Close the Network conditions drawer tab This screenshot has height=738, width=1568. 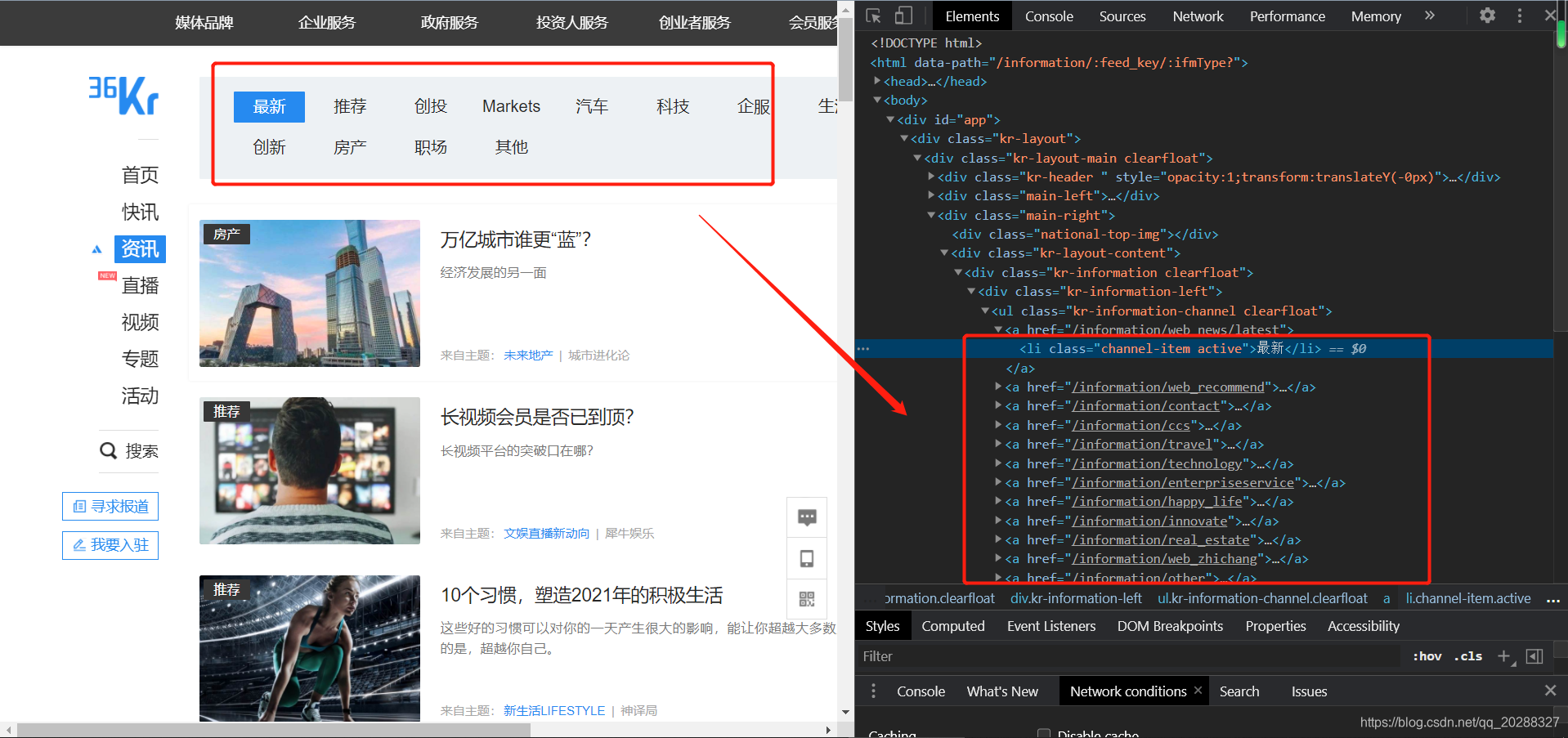[x=1198, y=691]
